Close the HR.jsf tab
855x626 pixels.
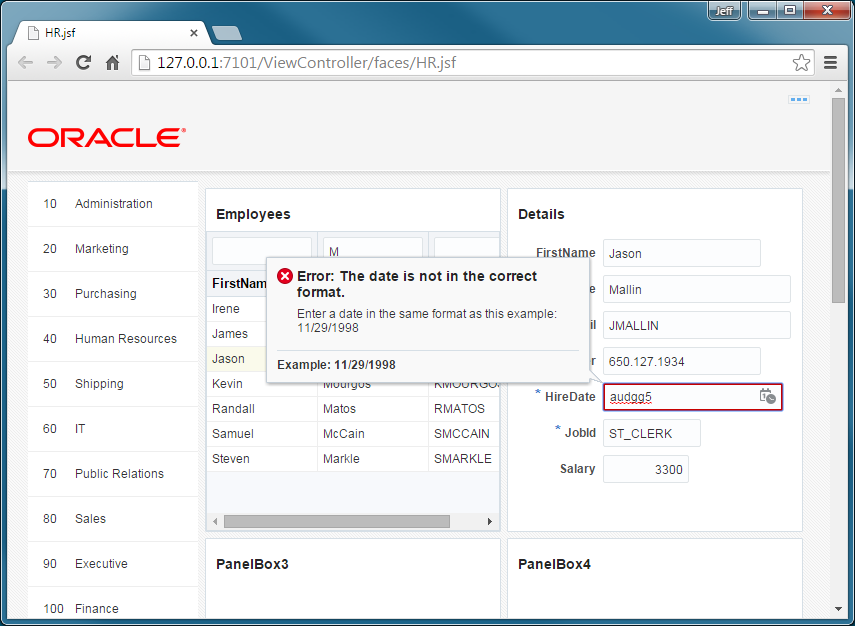click(194, 33)
